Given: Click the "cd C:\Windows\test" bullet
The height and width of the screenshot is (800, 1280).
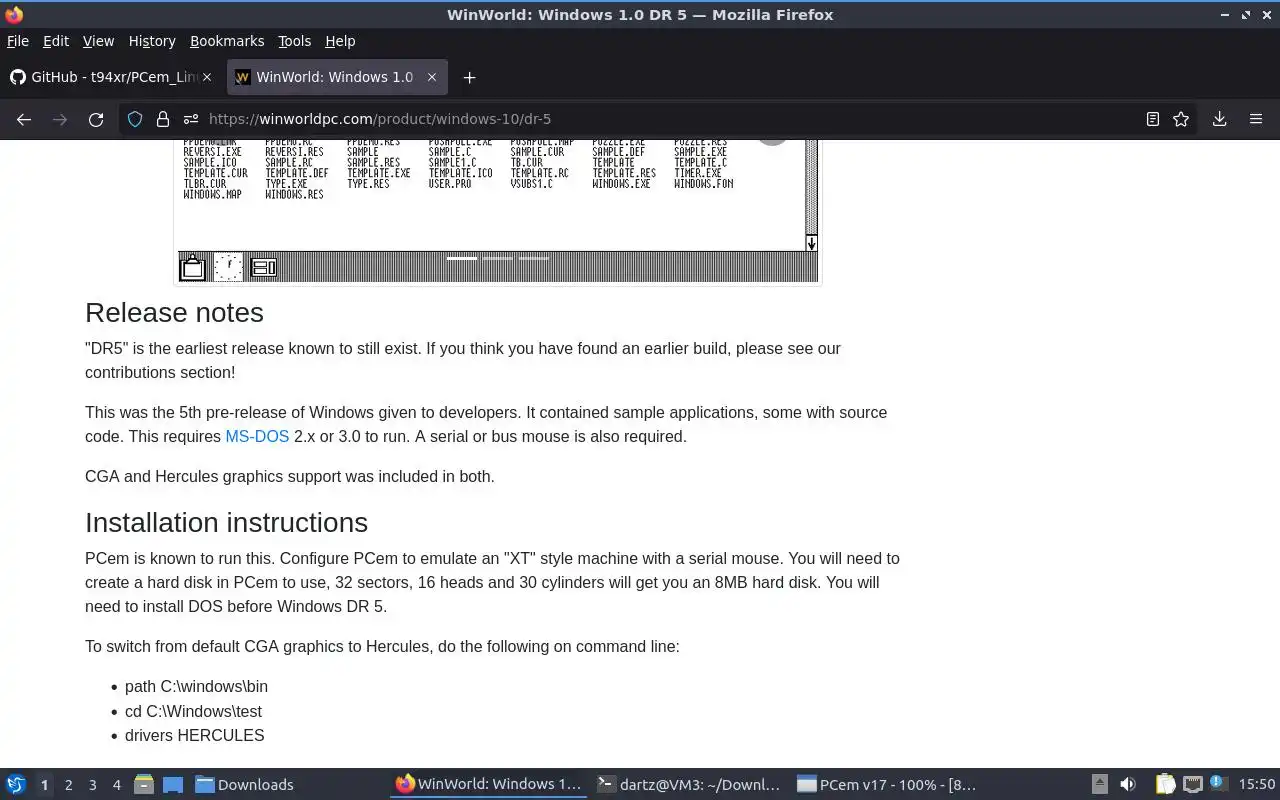Looking at the screenshot, I should (193, 711).
